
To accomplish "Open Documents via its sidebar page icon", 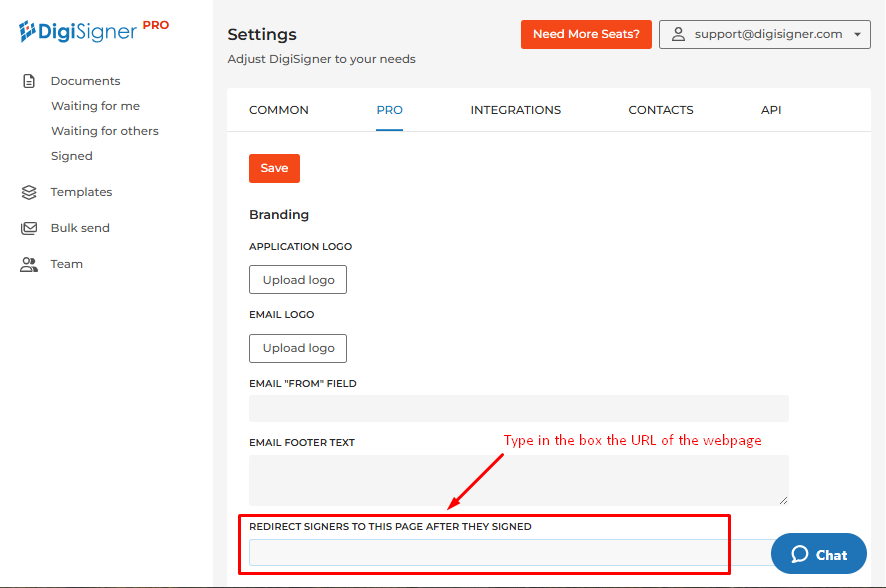I will pyautogui.click(x=29, y=81).
